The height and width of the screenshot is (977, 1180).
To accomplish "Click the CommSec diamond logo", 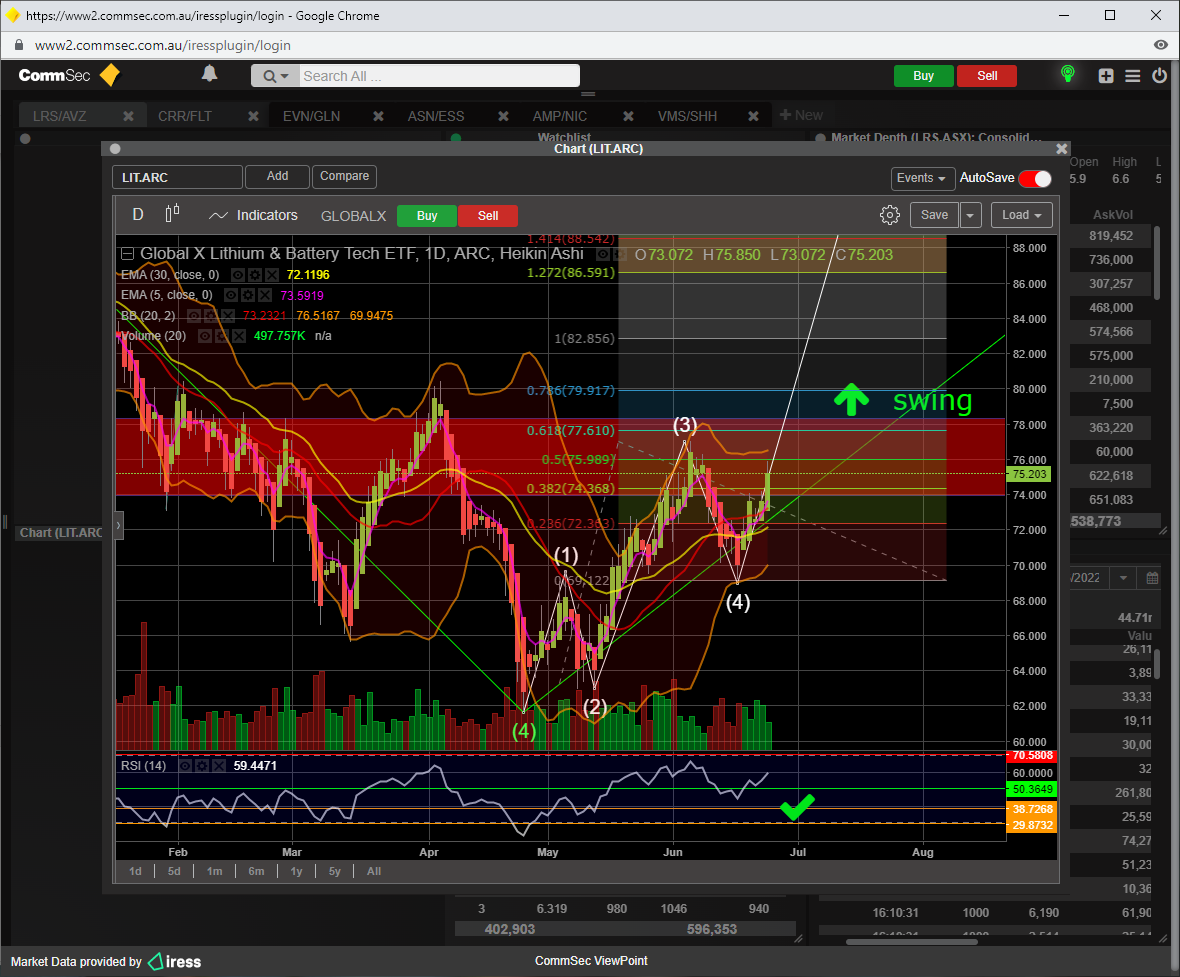I will point(110,75).
